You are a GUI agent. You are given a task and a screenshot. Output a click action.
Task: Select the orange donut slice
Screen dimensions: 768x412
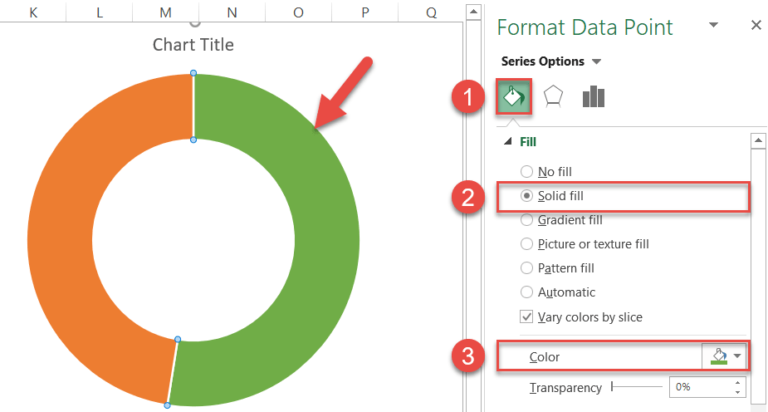click(60, 240)
